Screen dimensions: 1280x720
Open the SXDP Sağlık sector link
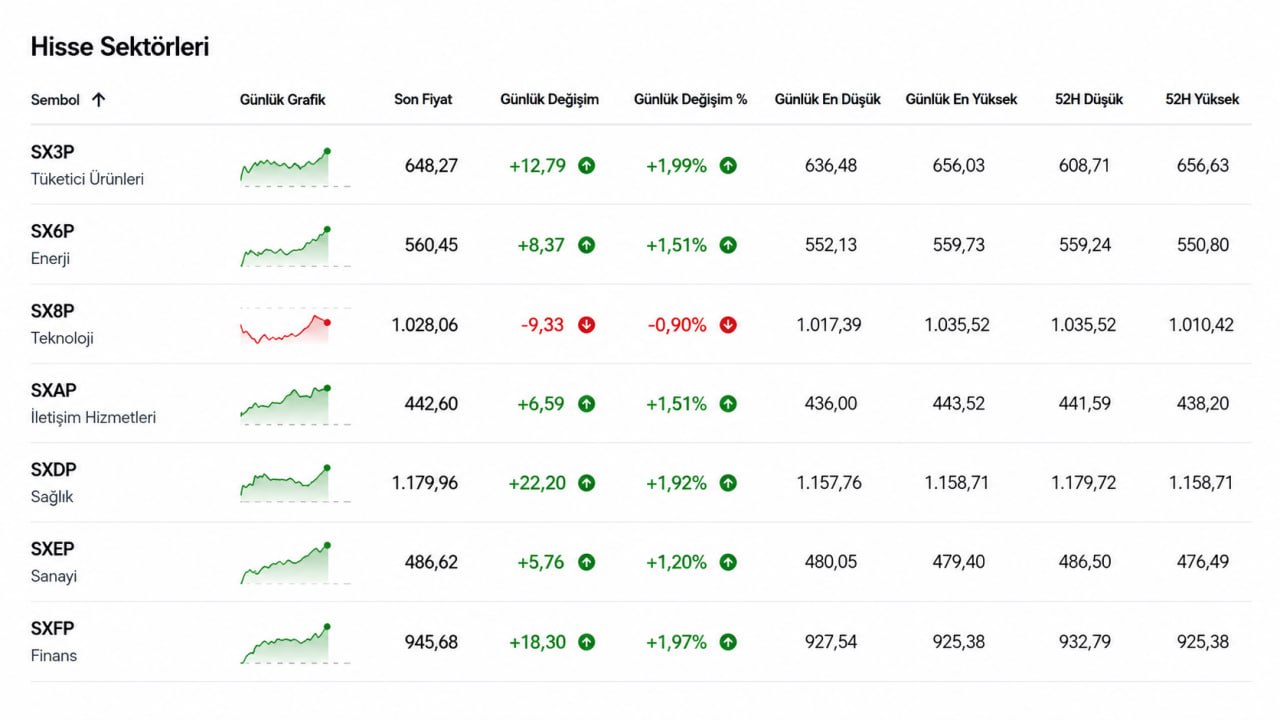click(x=54, y=483)
